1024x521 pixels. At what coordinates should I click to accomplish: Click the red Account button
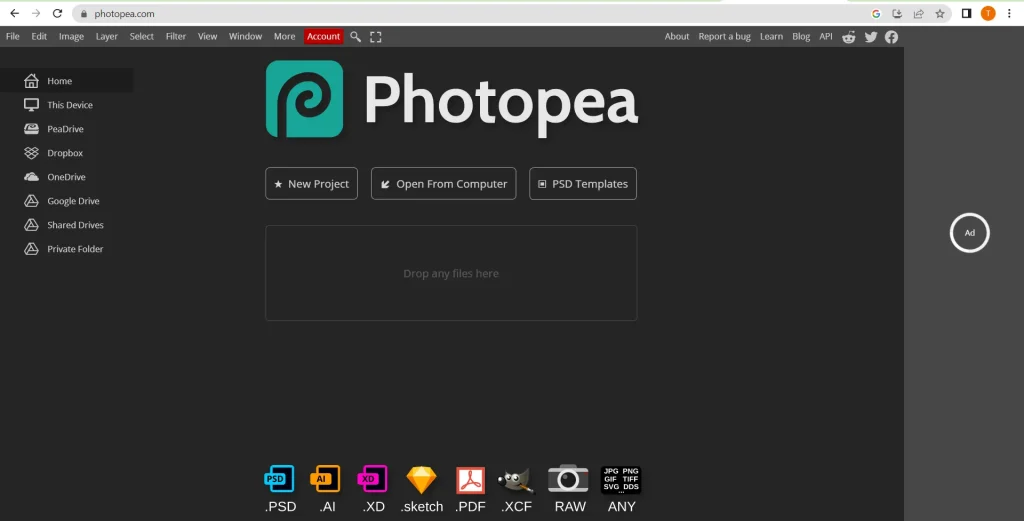tap(323, 37)
